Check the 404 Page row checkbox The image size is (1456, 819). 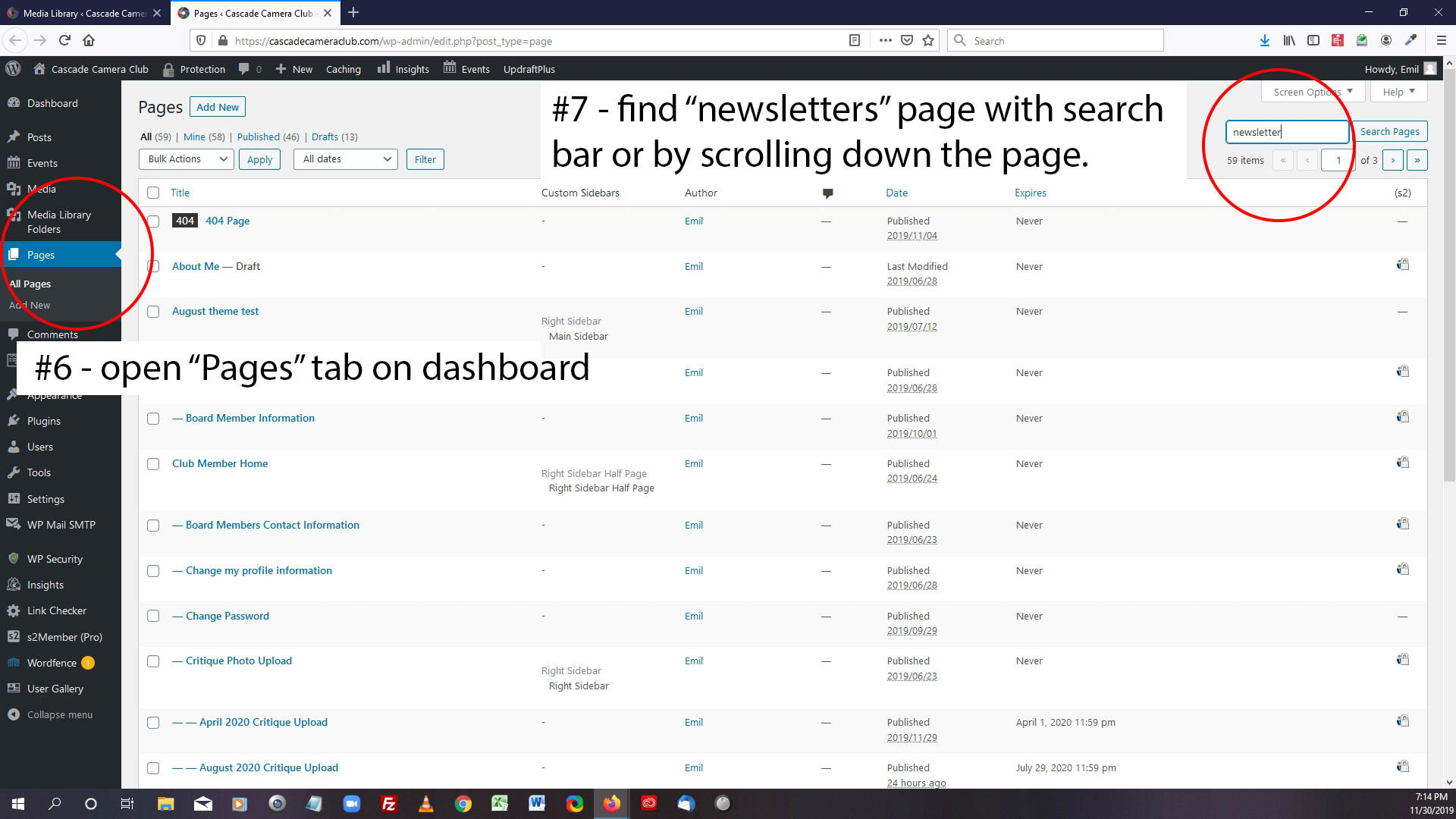pyautogui.click(x=153, y=221)
